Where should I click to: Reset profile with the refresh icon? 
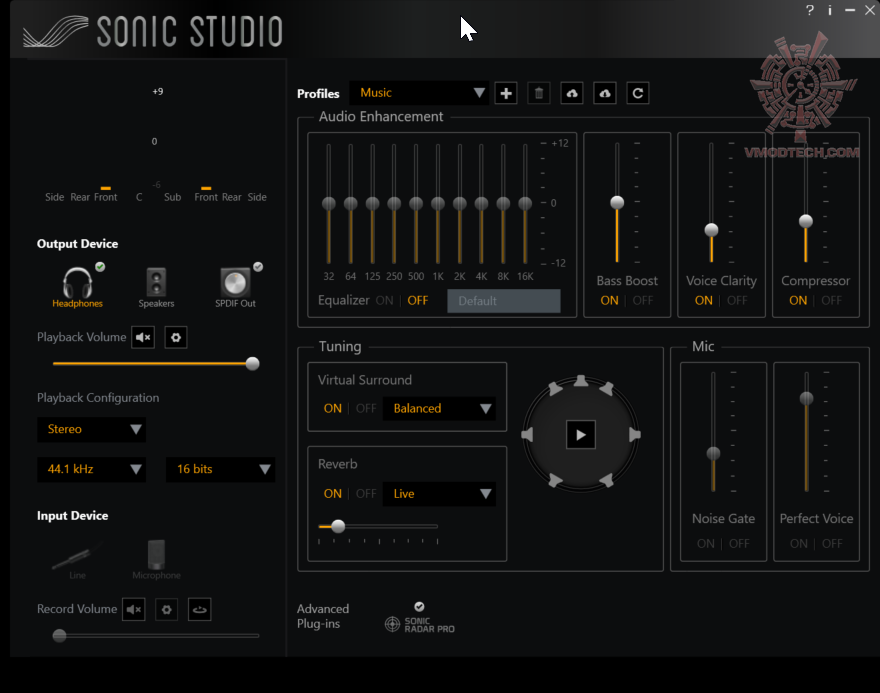click(638, 93)
